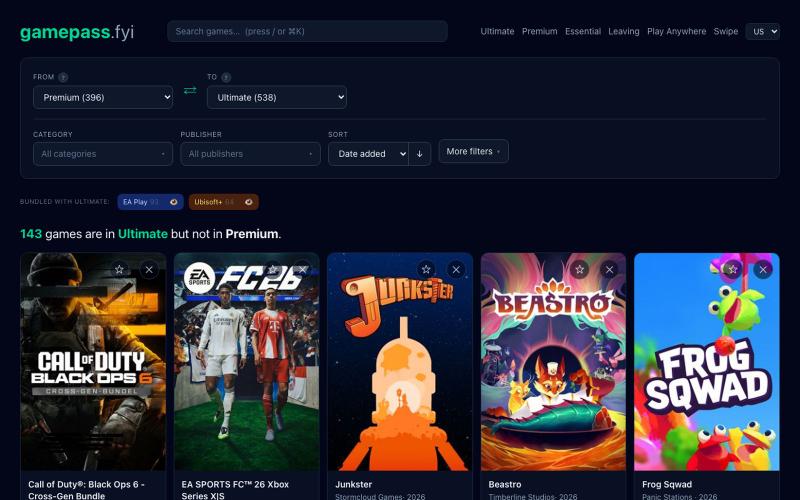Favorite Call of Duty Black Ops 6 star
Viewport: 800px width, 500px height.
pos(119,269)
